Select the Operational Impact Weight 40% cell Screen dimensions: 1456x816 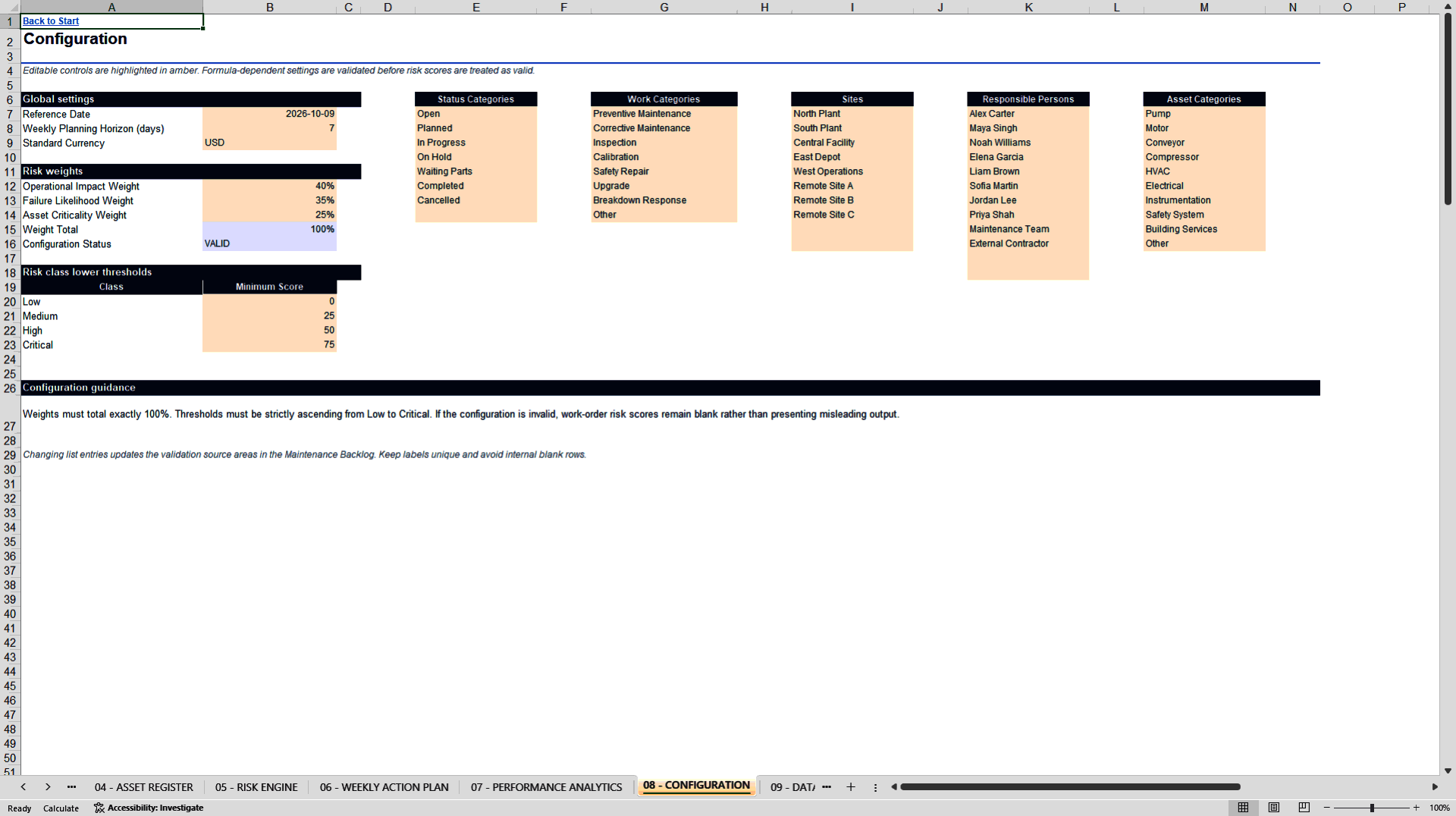coord(269,186)
